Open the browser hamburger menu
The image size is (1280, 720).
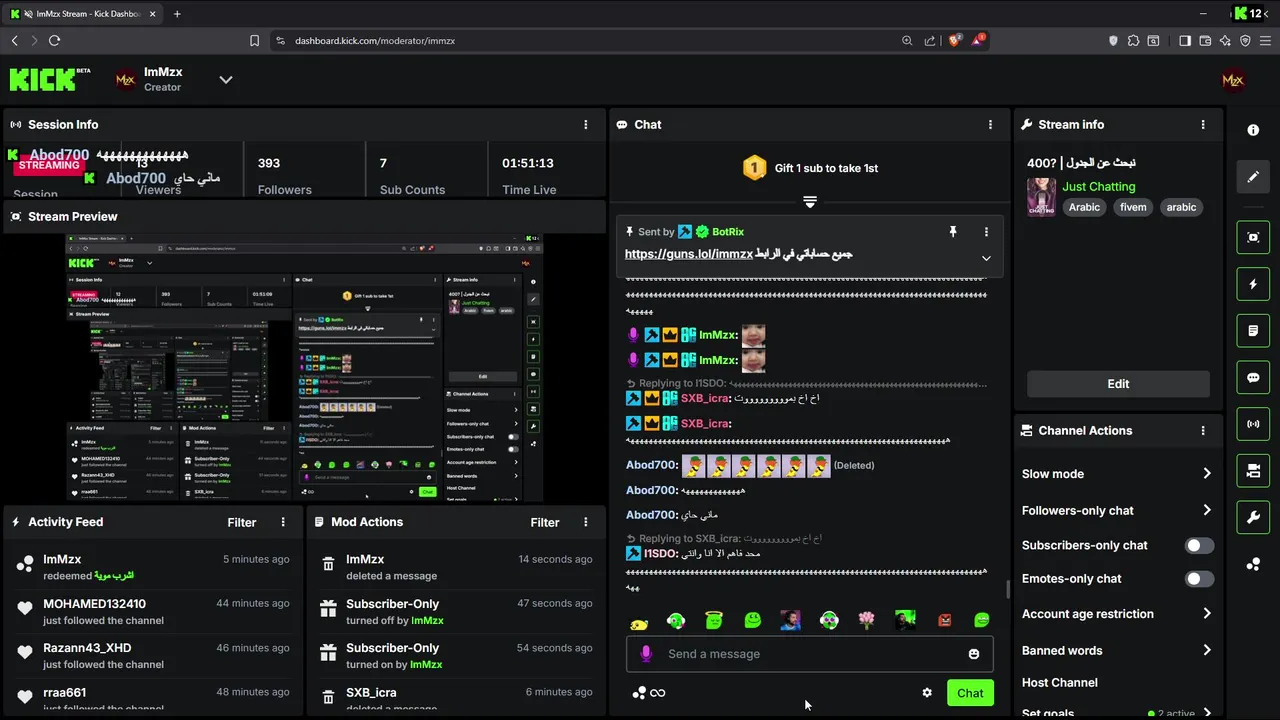pyautogui.click(x=1264, y=41)
